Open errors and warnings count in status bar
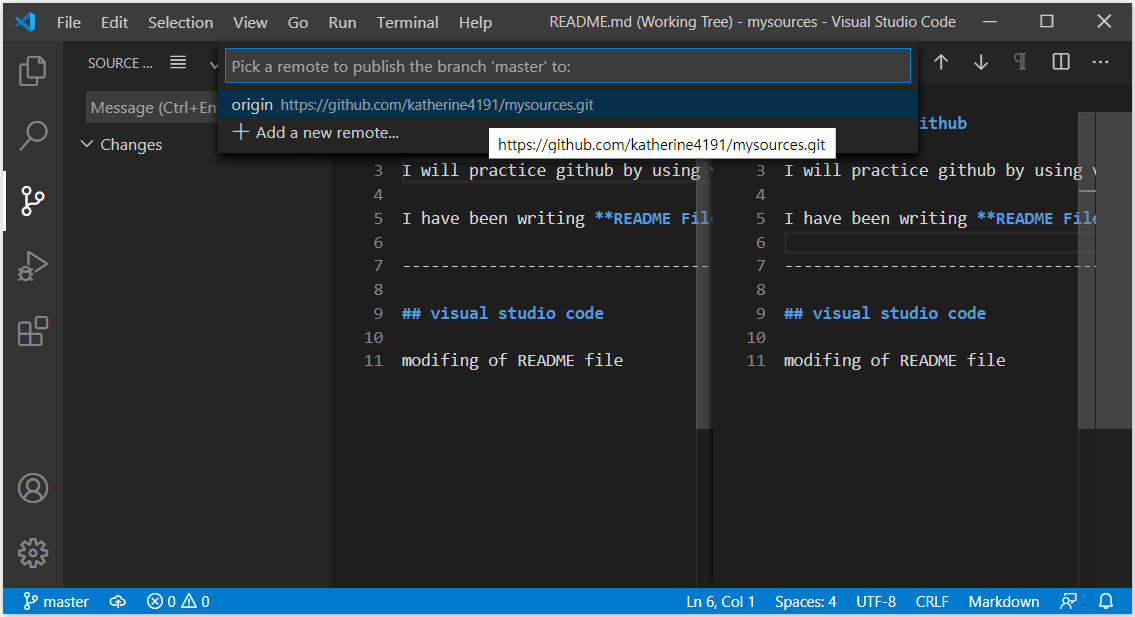This screenshot has width=1135, height=617. click(x=178, y=602)
